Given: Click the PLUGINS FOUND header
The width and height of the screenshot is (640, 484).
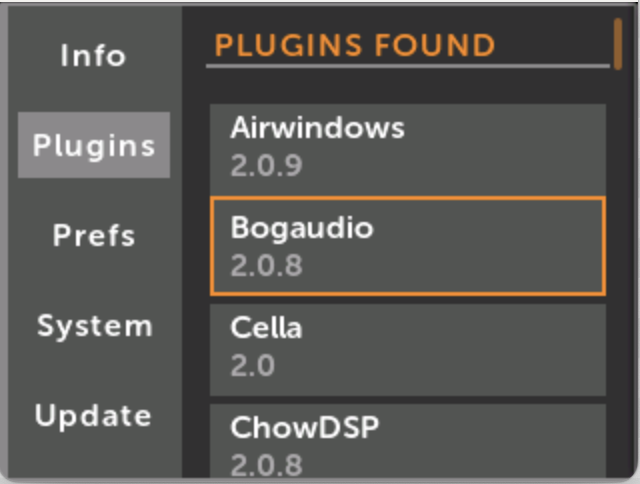Looking at the screenshot, I should pyautogui.click(x=355, y=45).
